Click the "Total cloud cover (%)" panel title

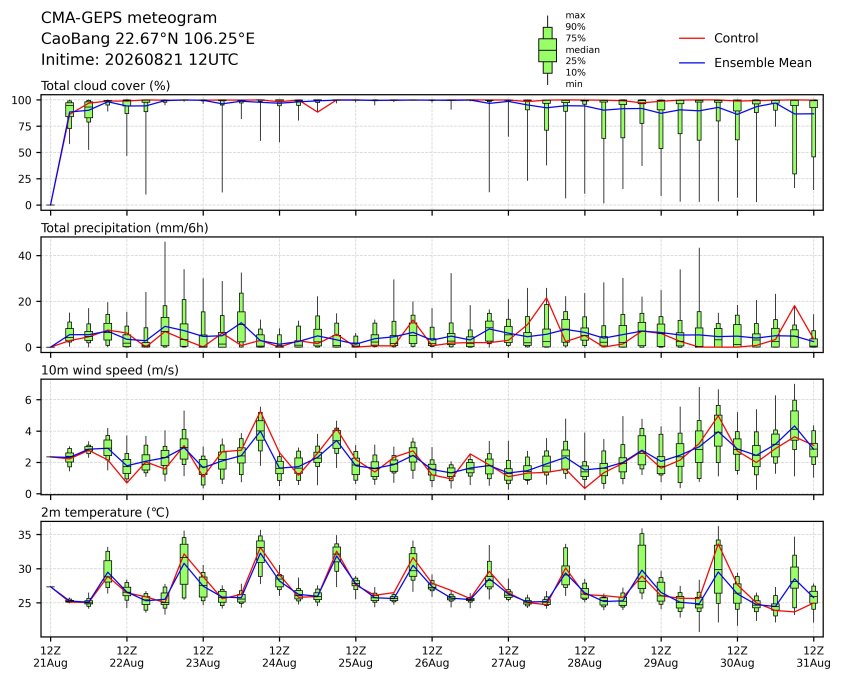[x=106, y=86]
